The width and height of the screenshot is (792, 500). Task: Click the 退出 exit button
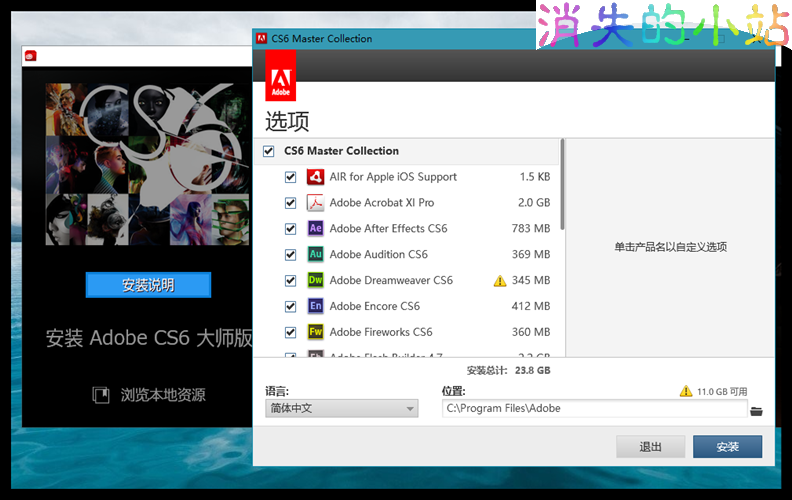tap(651, 446)
